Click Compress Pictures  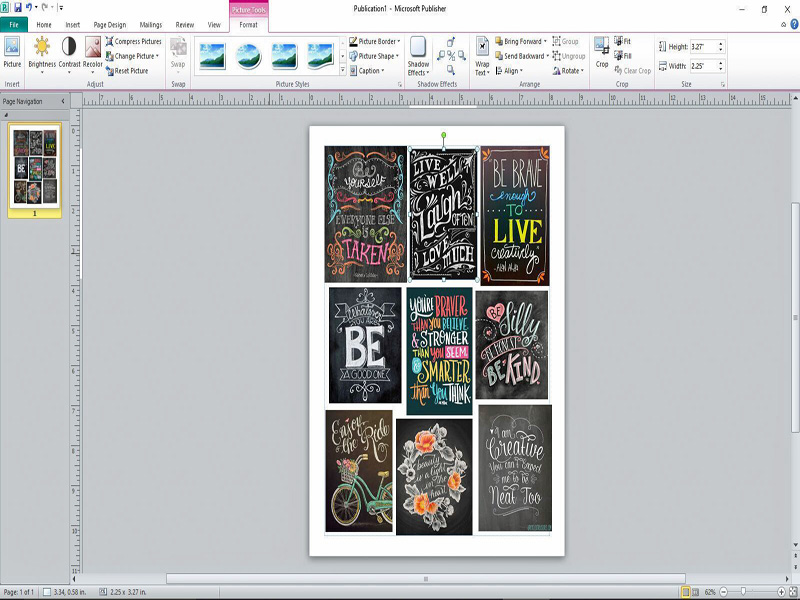coord(133,41)
